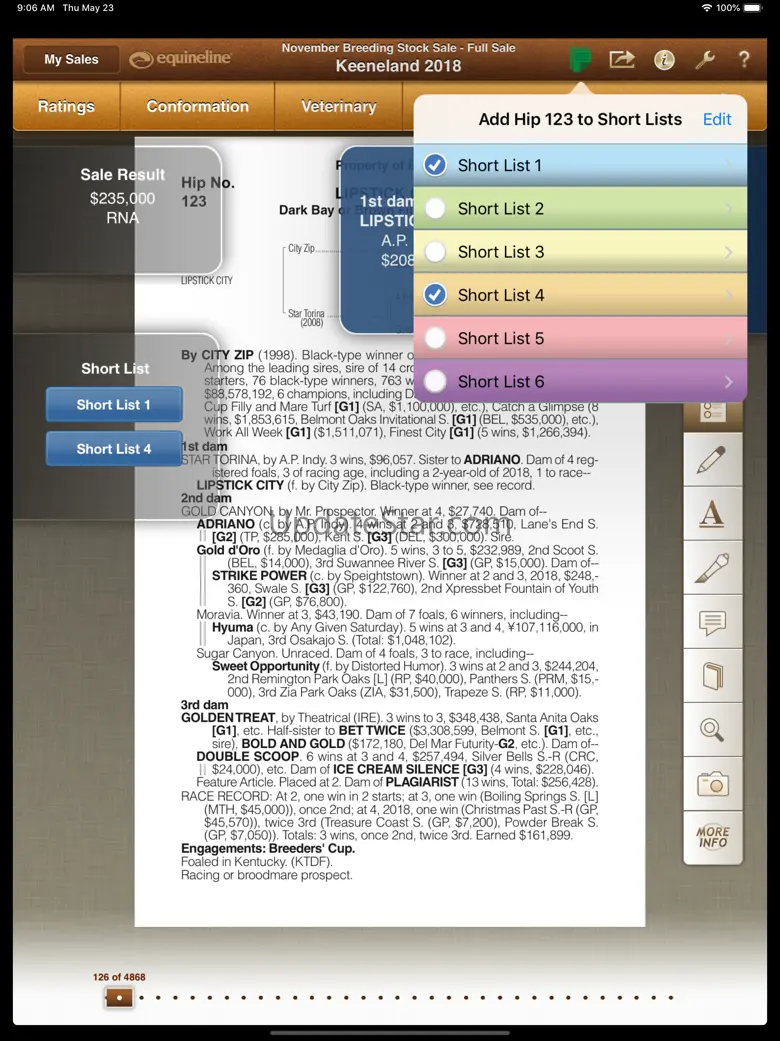Expand Short List 5 chevron

[728, 338]
